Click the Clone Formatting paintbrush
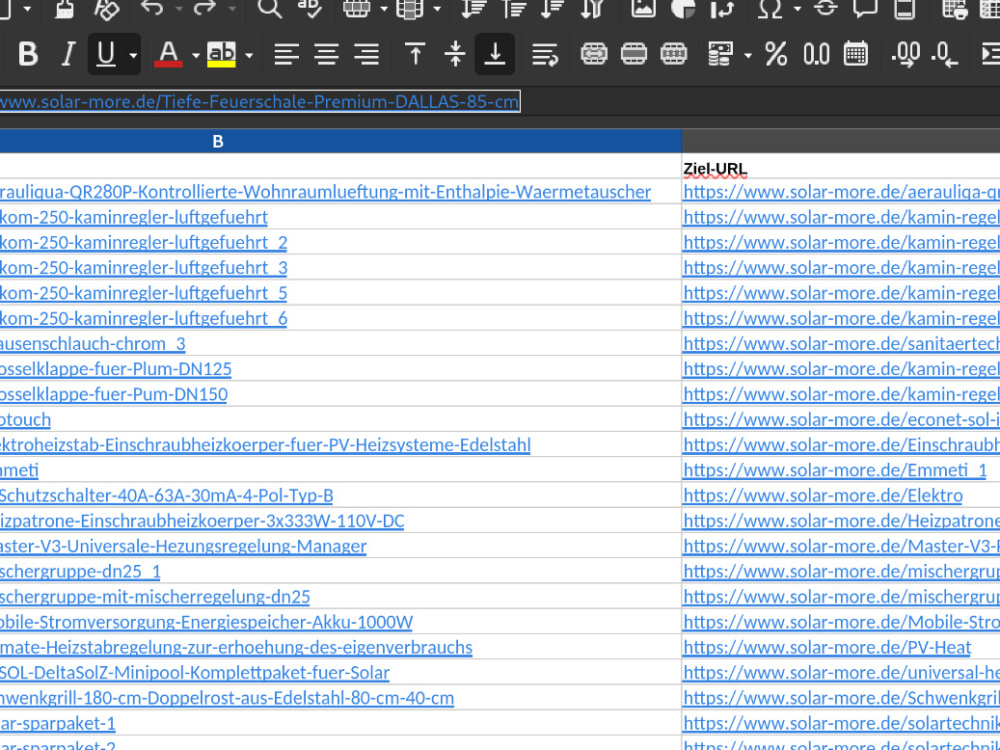 [x=64, y=9]
